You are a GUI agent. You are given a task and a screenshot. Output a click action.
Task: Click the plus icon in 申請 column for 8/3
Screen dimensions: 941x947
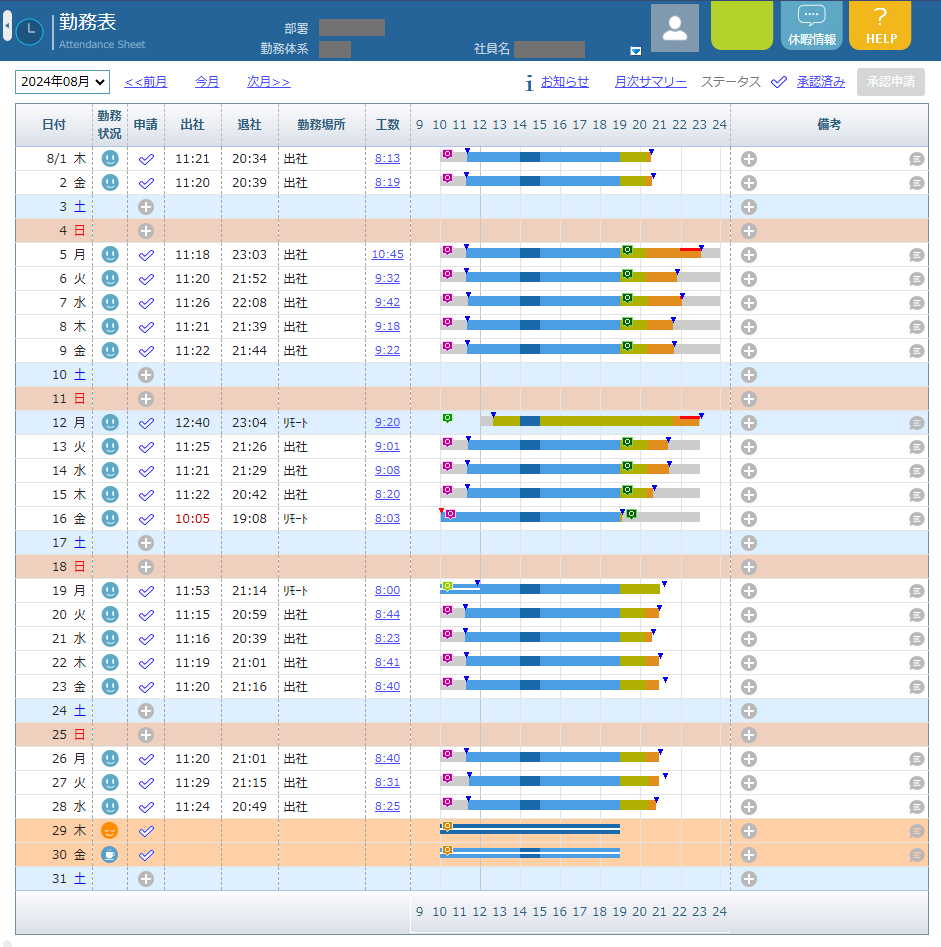pyautogui.click(x=146, y=207)
